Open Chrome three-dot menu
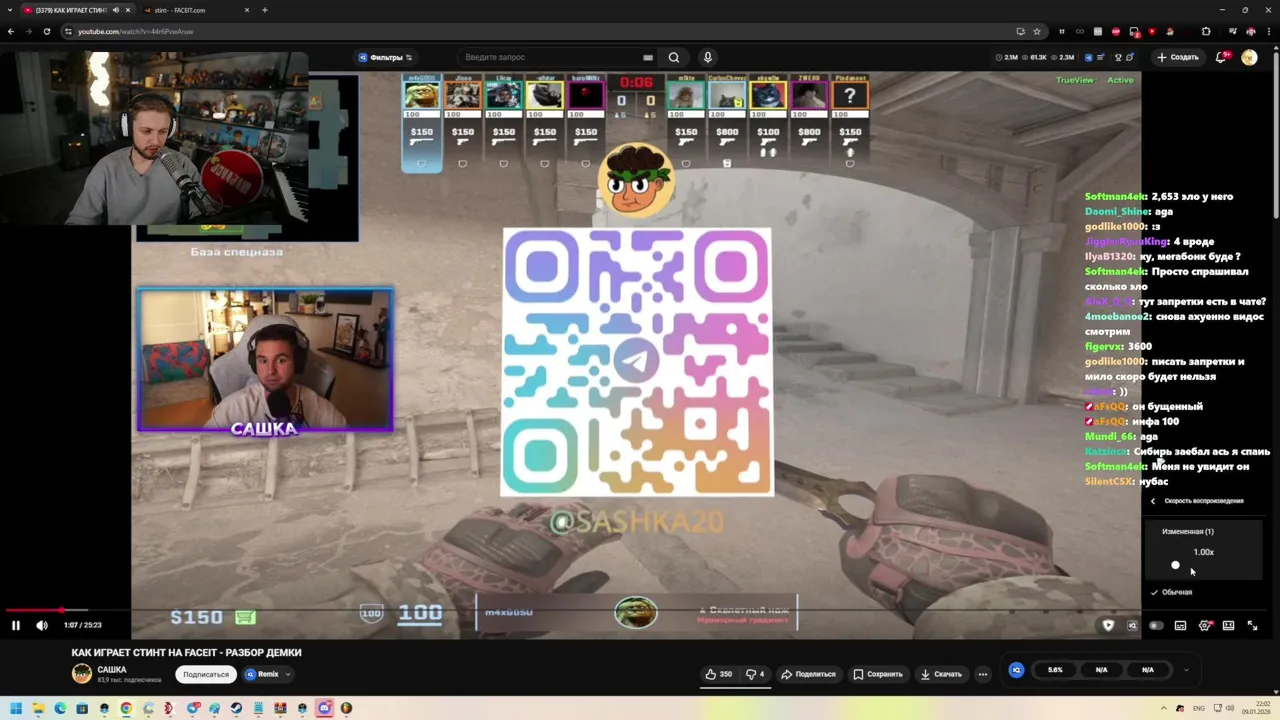Image resolution: width=1280 pixels, height=720 pixels. click(1268, 31)
